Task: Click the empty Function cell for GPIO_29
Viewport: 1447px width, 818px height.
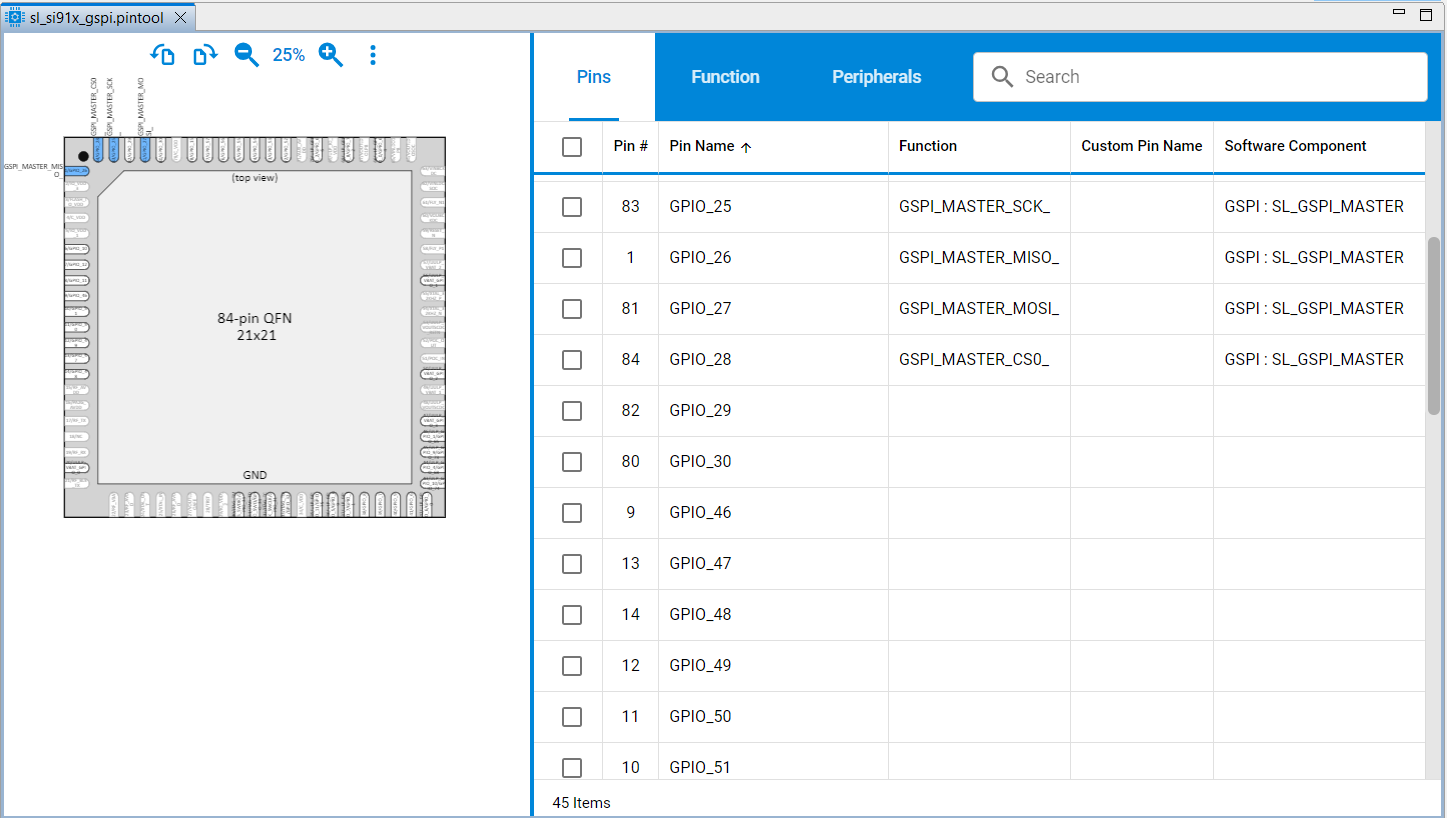Action: (978, 410)
